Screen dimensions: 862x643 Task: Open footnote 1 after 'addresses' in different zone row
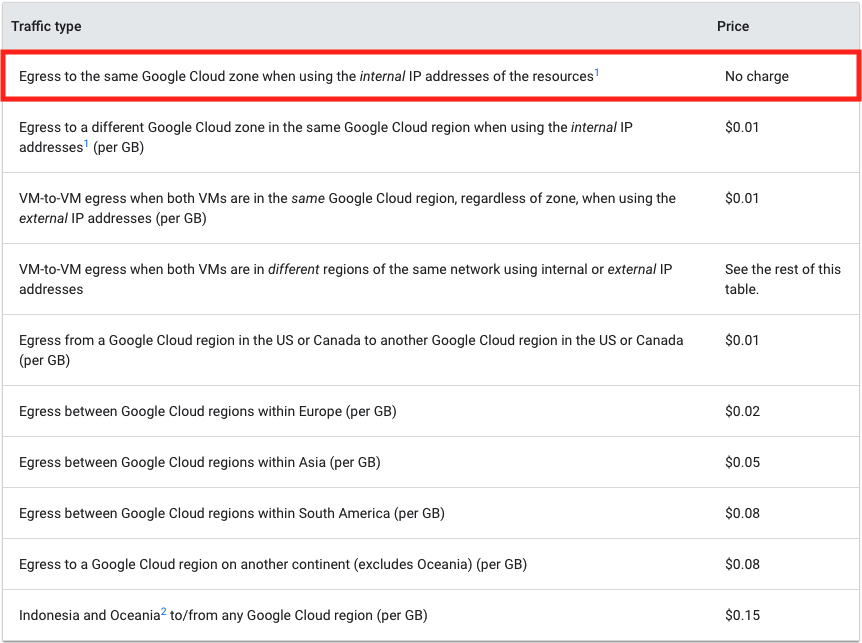[x=86, y=144]
